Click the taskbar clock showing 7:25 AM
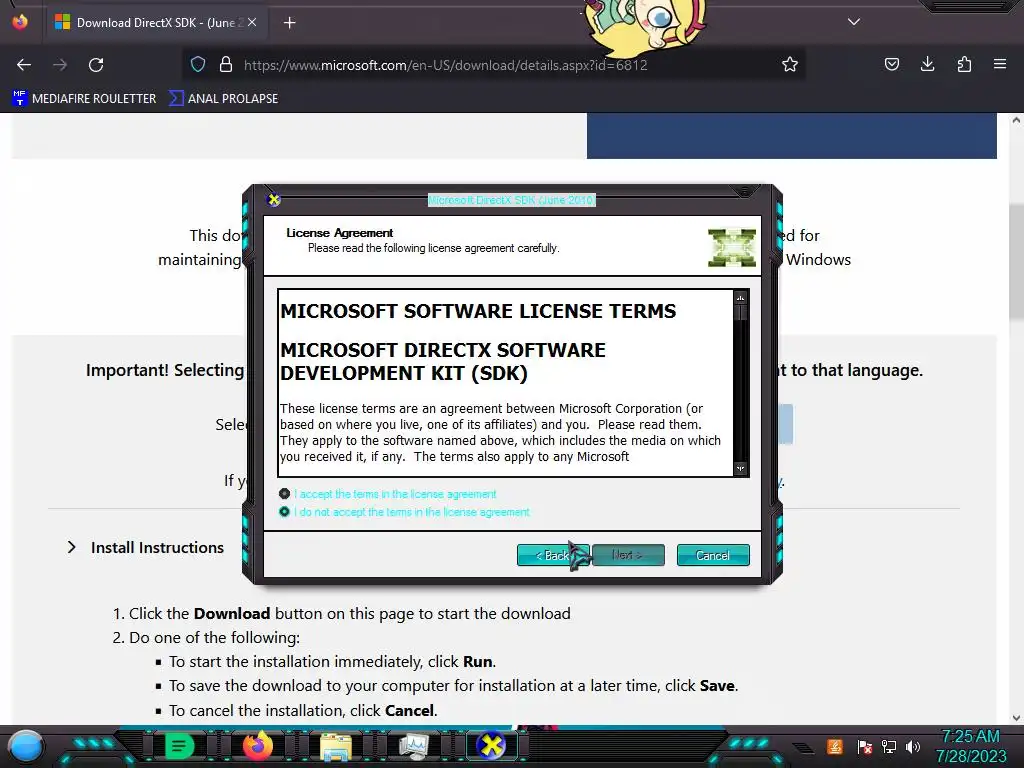 [x=970, y=746]
